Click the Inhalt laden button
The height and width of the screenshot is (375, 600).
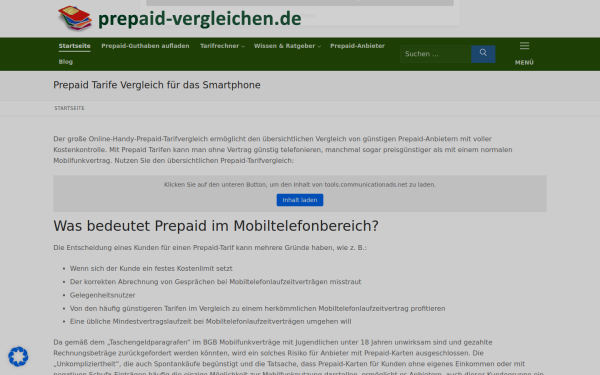pos(300,200)
